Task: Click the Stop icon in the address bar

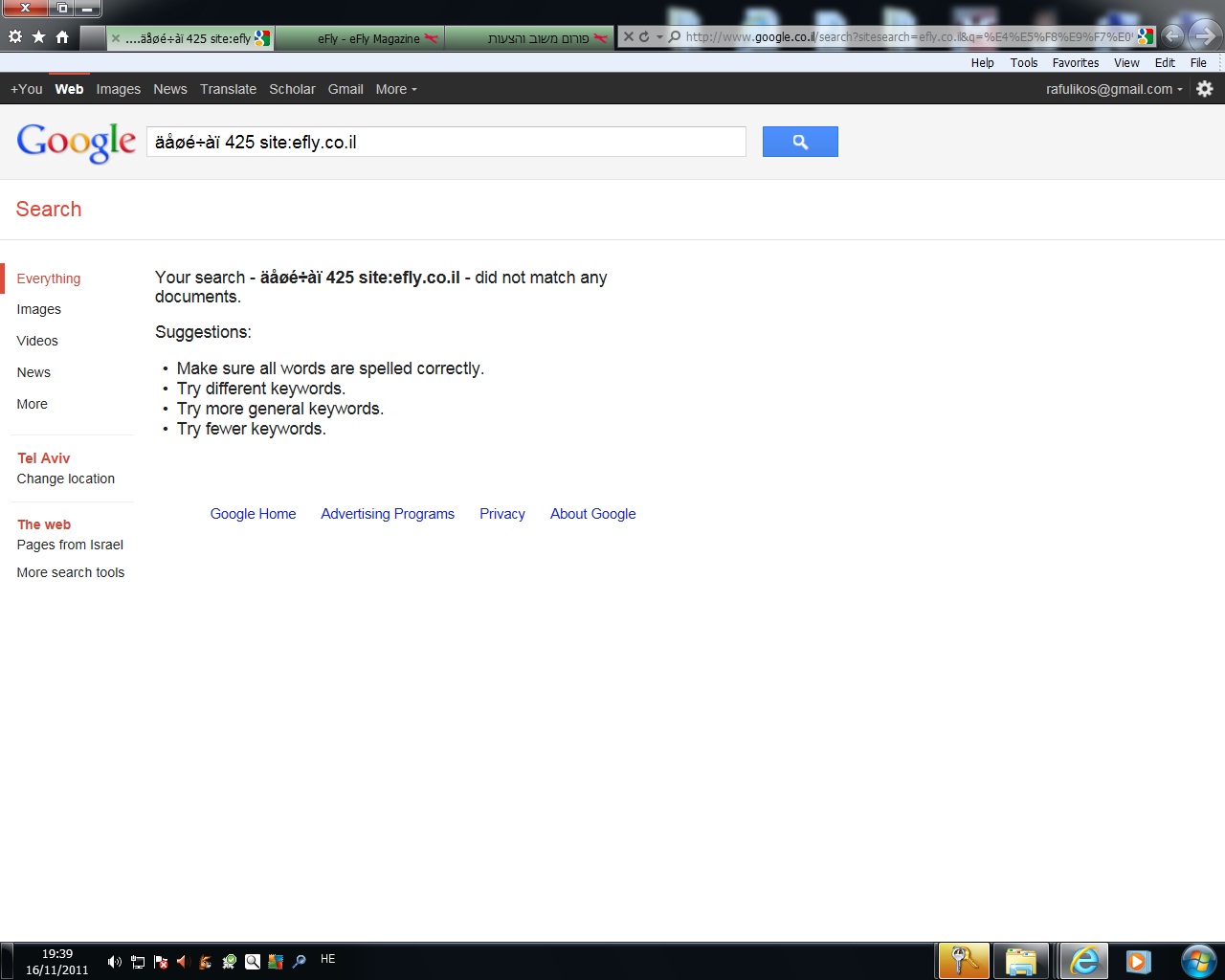Action: [x=629, y=36]
